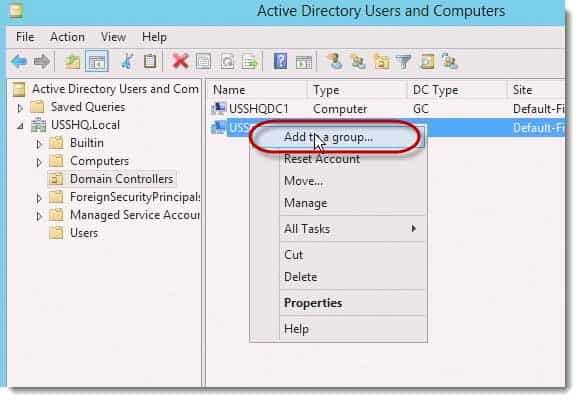Sort by the Type column header

[357, 90]
